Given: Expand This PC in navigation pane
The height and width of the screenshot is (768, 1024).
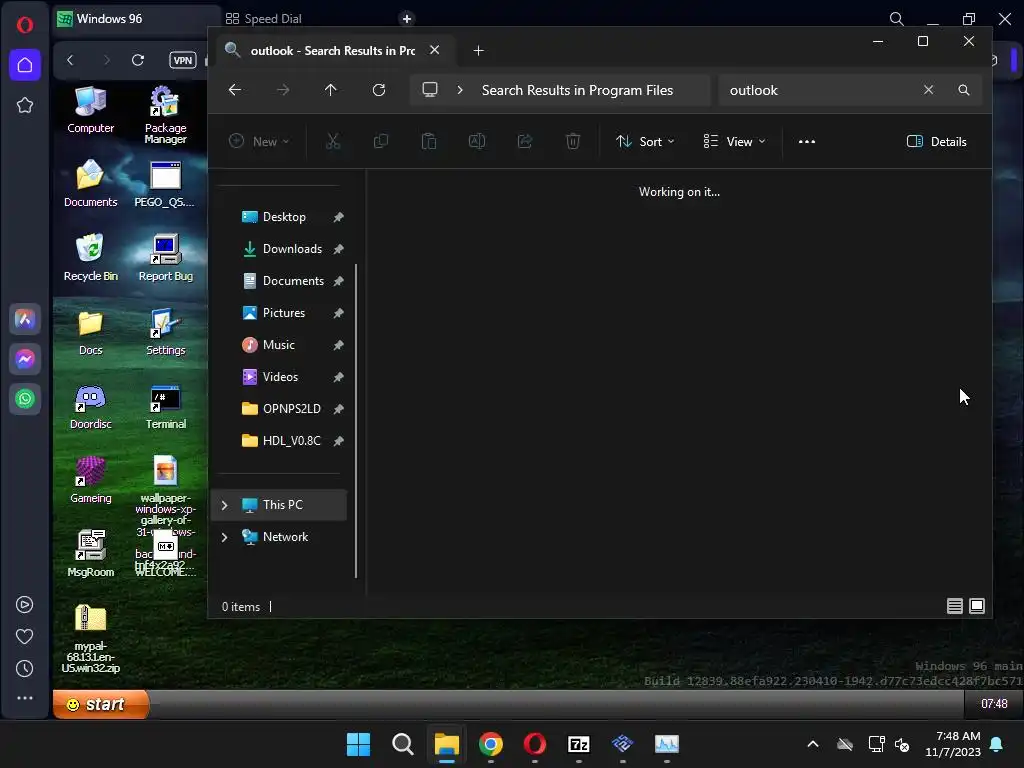Looking at the screenshot, I should pos(225,505).
